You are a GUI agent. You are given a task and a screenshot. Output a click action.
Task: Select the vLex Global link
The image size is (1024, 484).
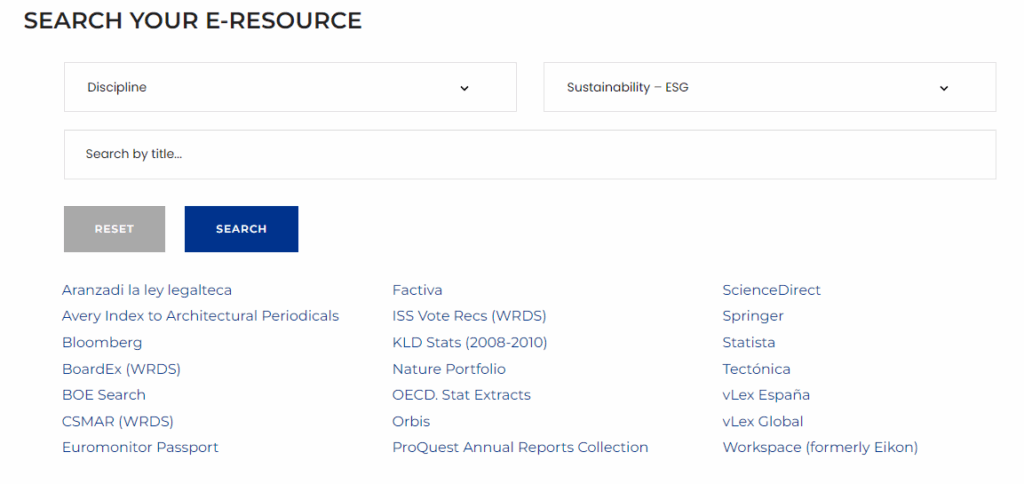pos(763,421)
